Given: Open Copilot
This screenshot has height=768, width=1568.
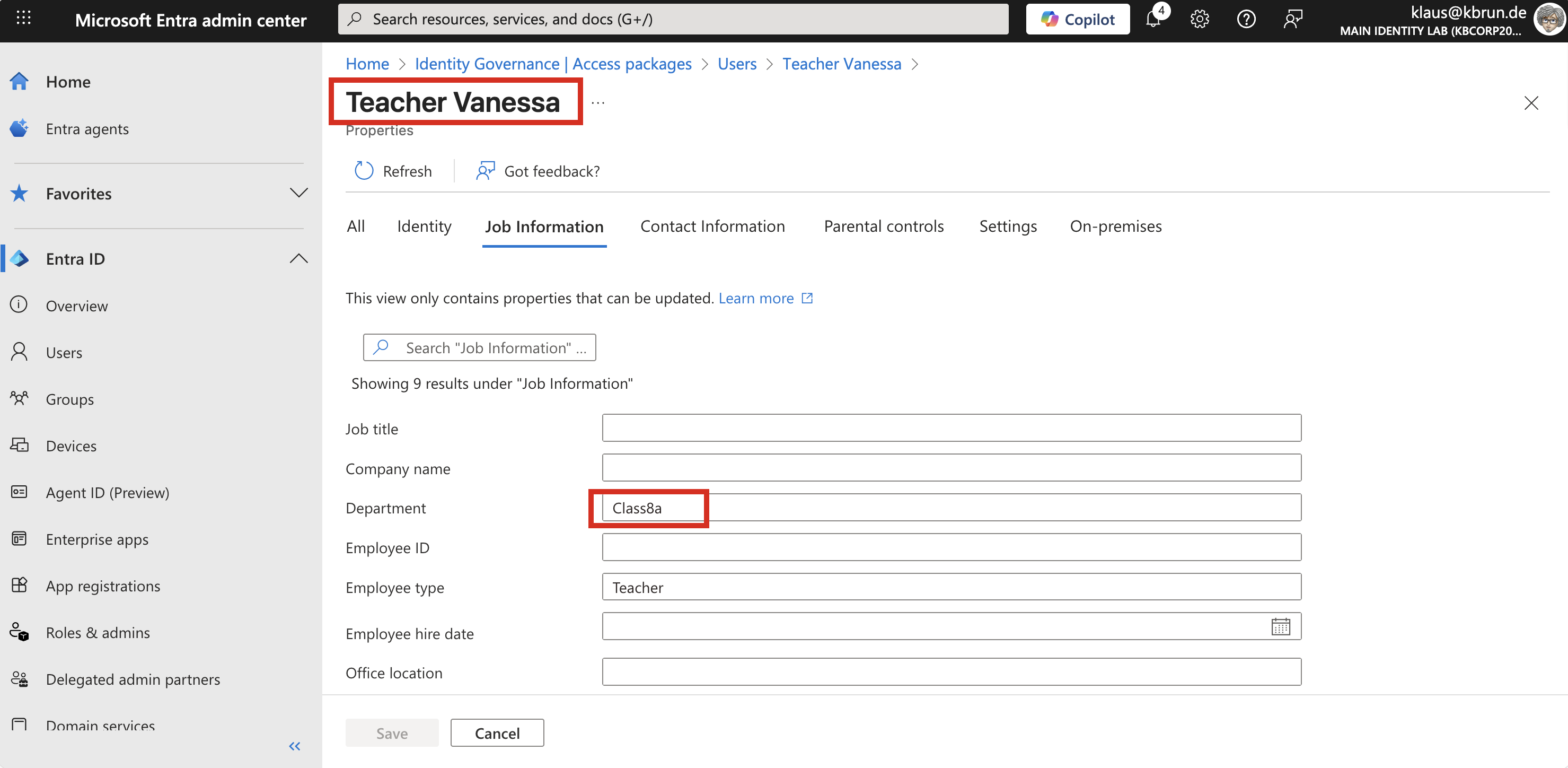Looking at the screenshot, I should click(1077, 20).
